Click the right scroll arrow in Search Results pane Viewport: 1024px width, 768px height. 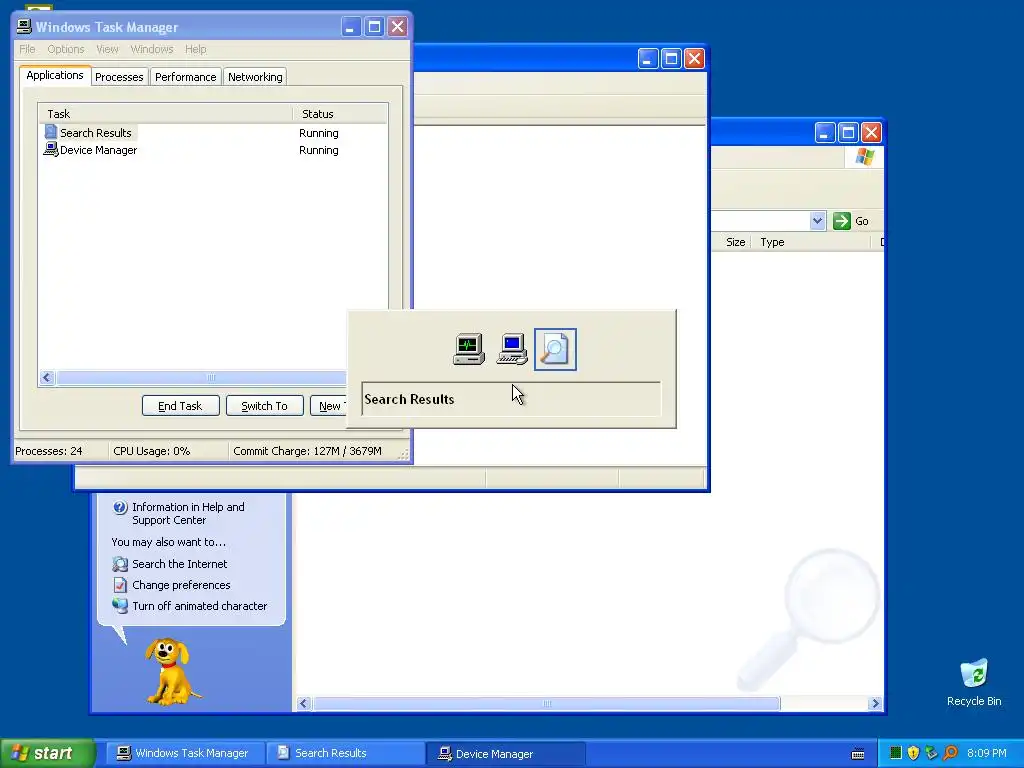click(875, 703)
